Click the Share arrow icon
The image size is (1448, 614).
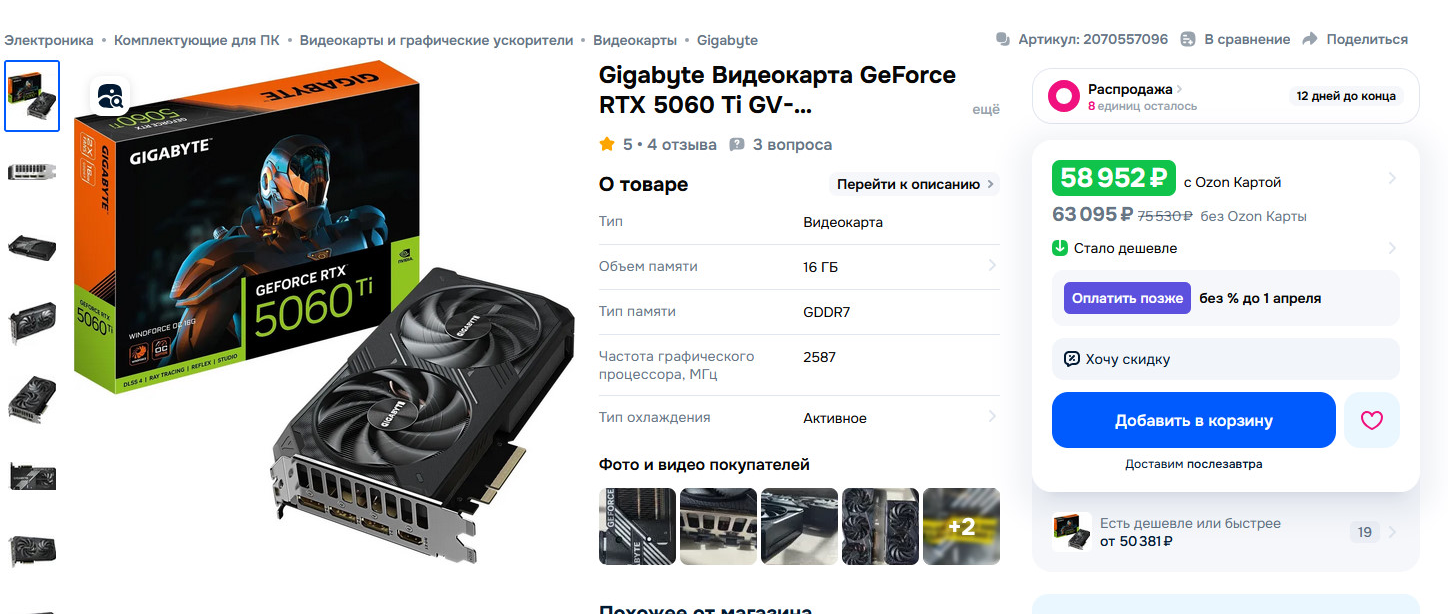tap(1310, 39)
